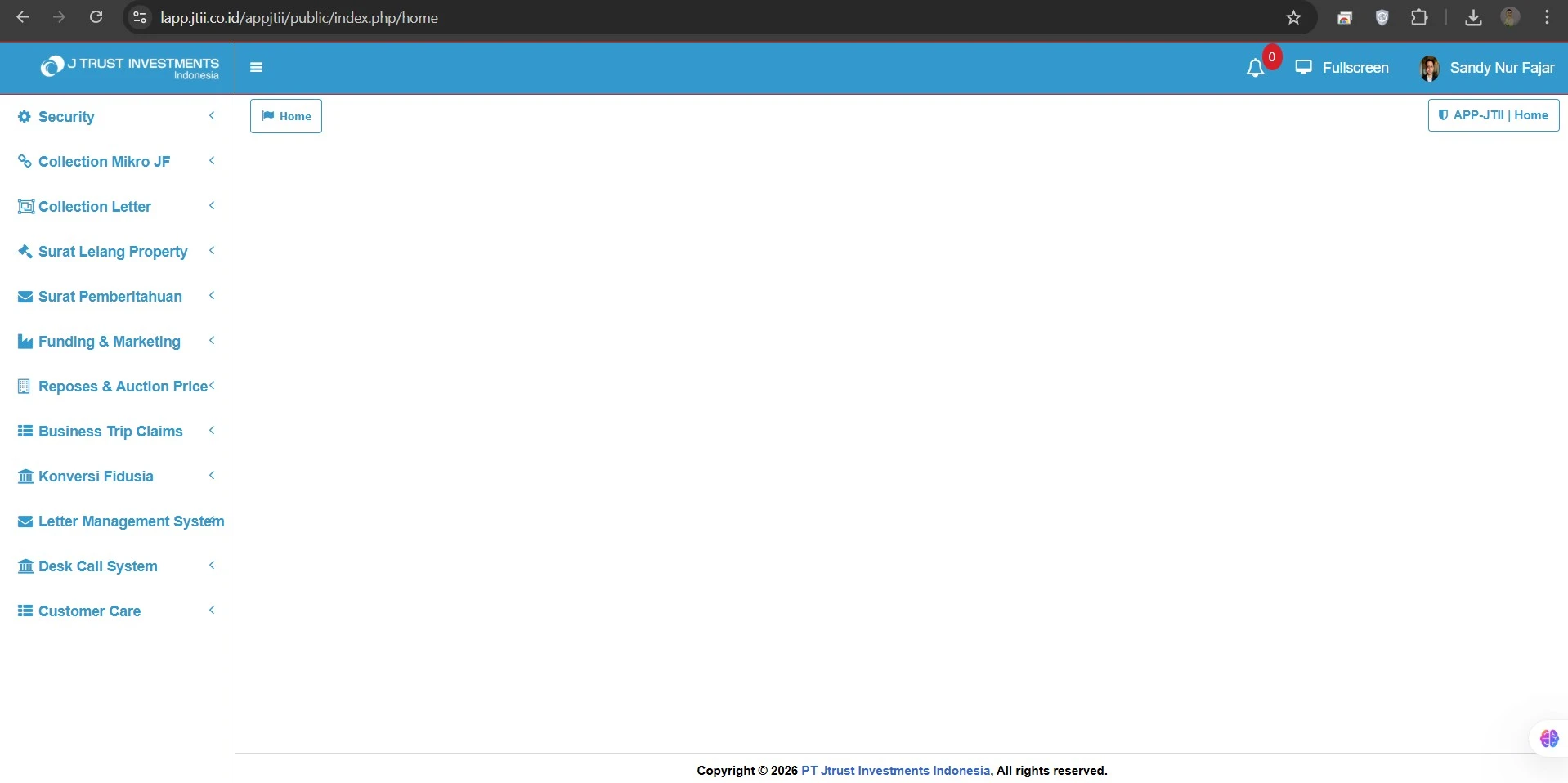1568x783 pixels.
Task: Expand the Business Trip Claims chevron
Action: [212, 431]
